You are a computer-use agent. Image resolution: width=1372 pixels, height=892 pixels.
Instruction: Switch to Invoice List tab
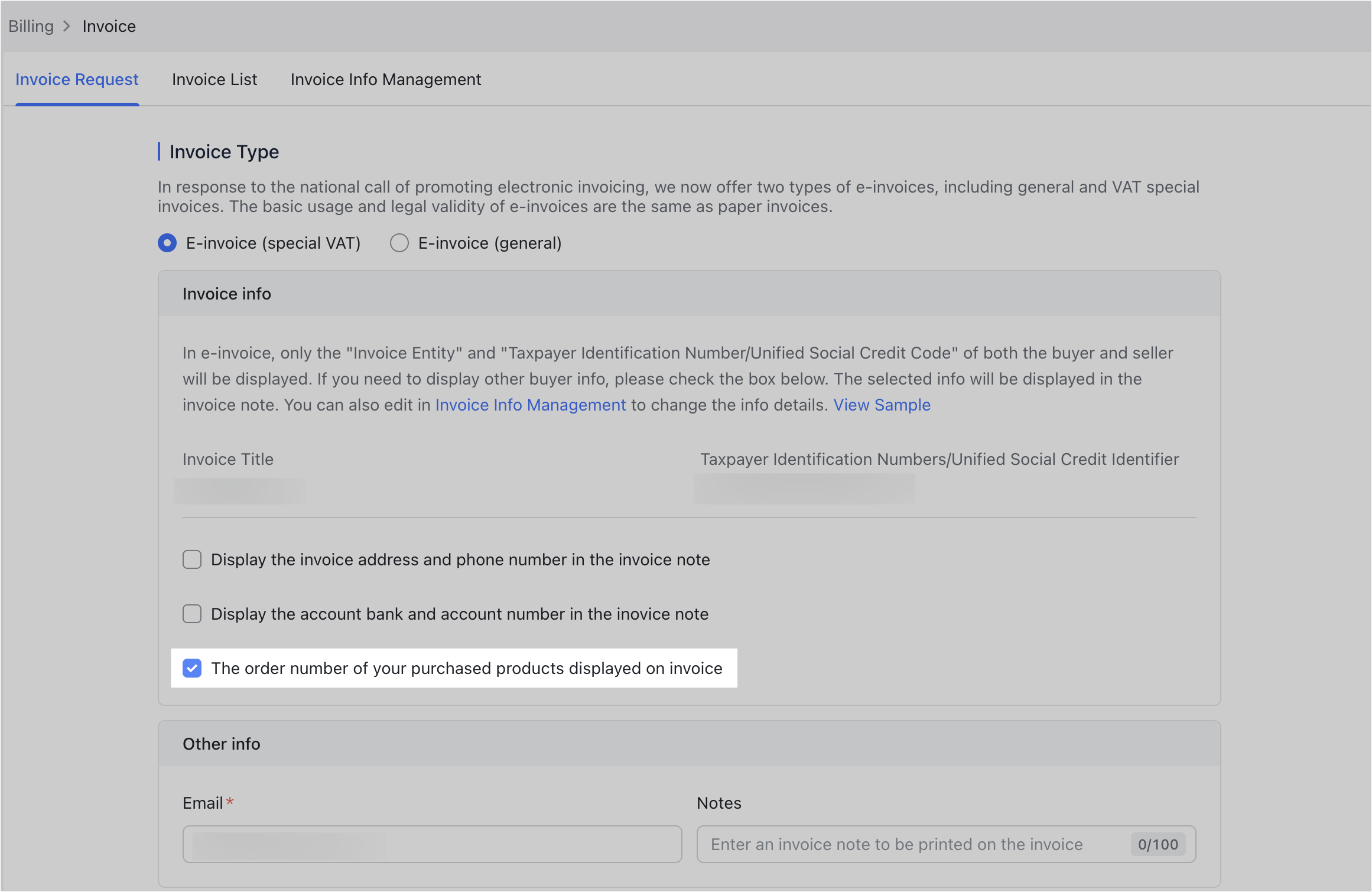pyautogui.click(x=214, y=79)
